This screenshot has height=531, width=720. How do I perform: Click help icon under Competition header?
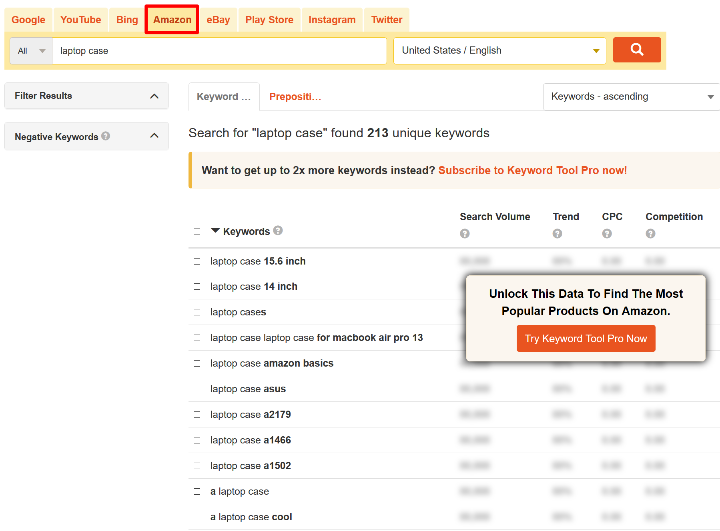tap(650, 234)
